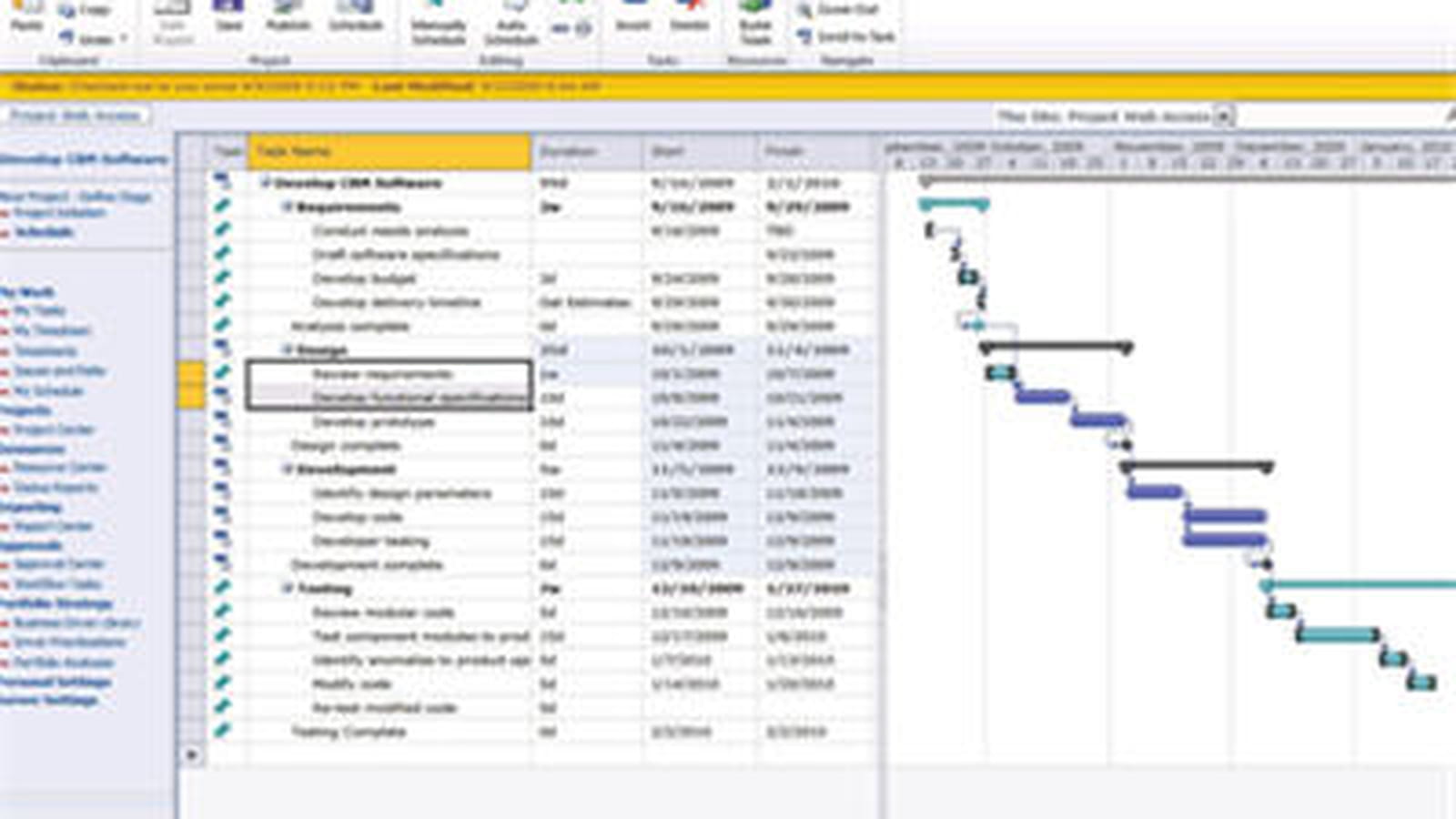Click the Paste icon in the ribbon

click(x=26, y=7)
